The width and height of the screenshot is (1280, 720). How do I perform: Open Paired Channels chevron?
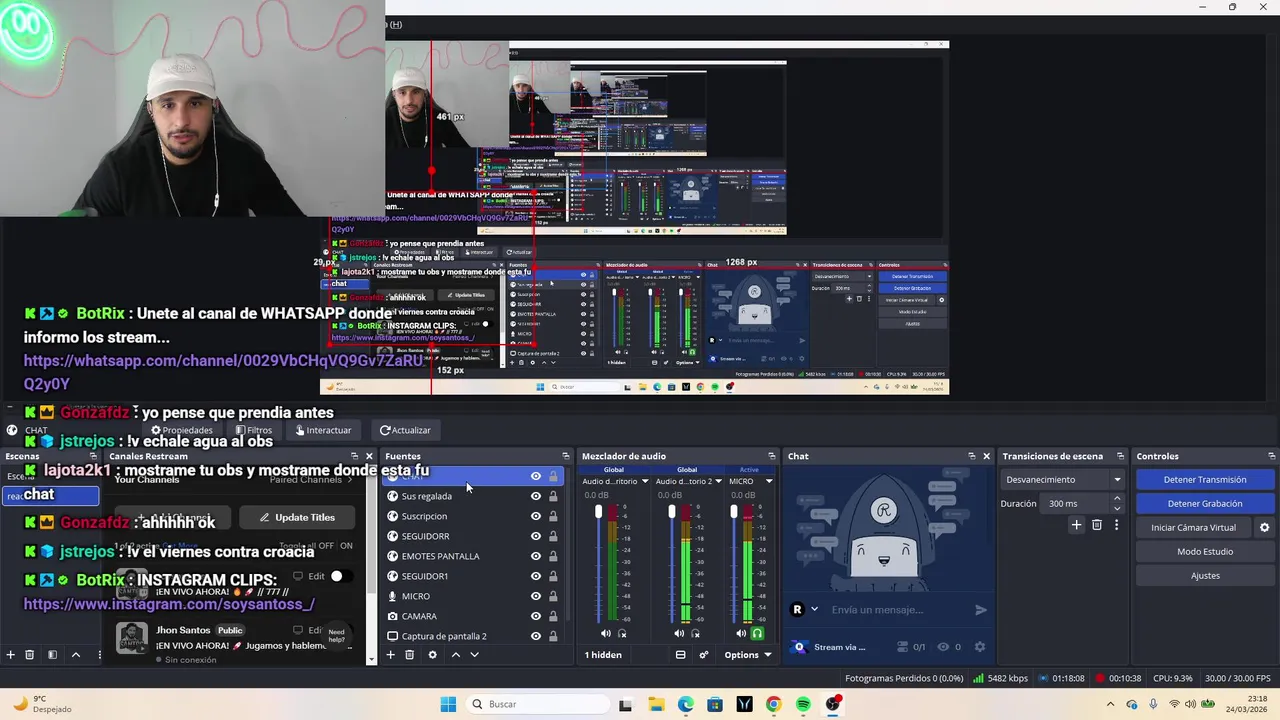[x=349, y=480]
